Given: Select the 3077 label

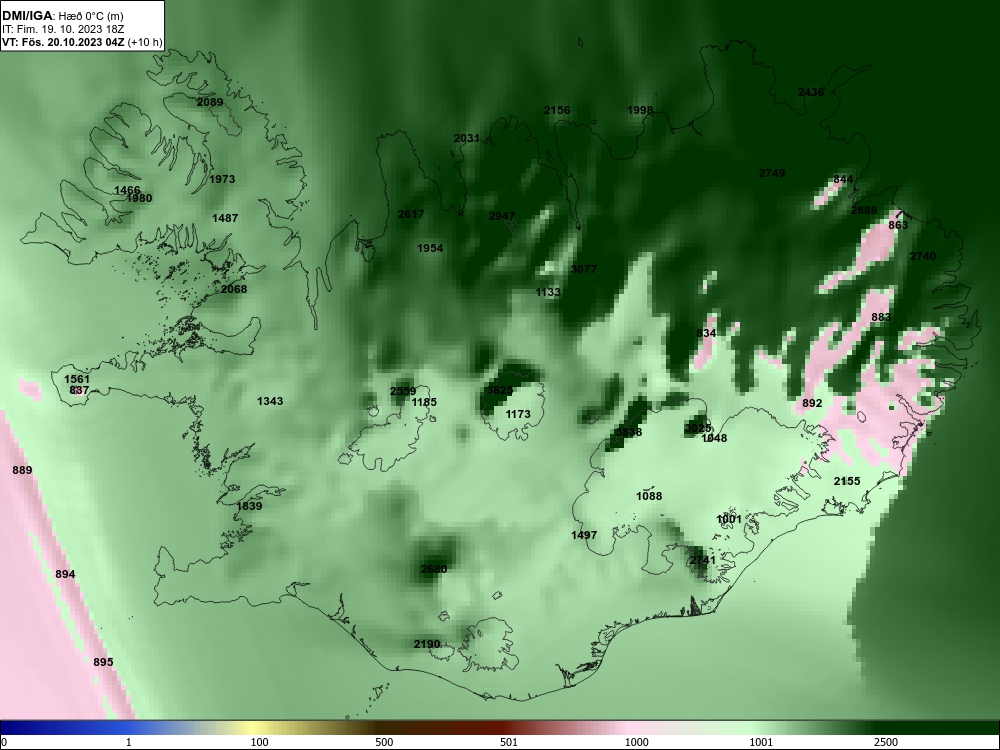Looking at the screenshot, I should pos(584,270).
